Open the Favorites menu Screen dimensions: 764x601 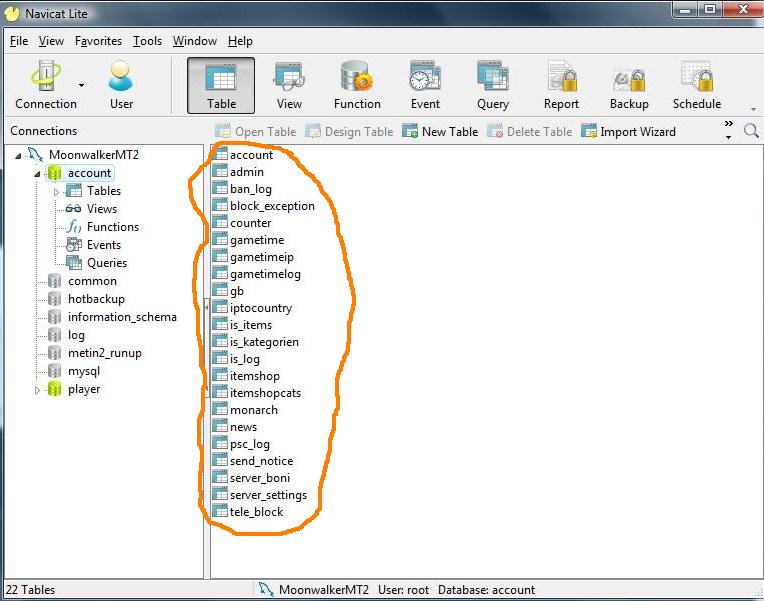[x=98, y=41]
